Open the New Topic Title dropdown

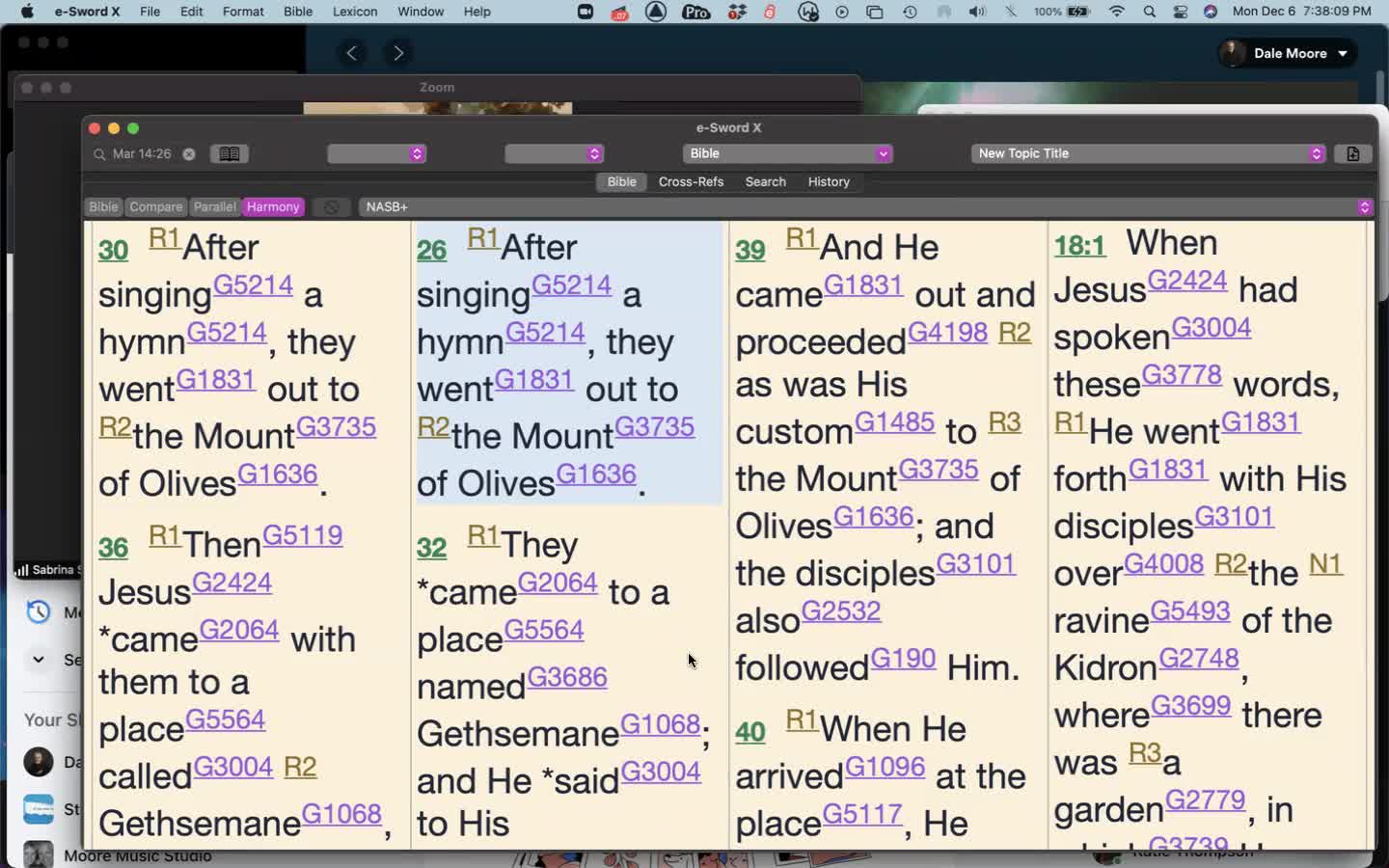(1149, 154)
